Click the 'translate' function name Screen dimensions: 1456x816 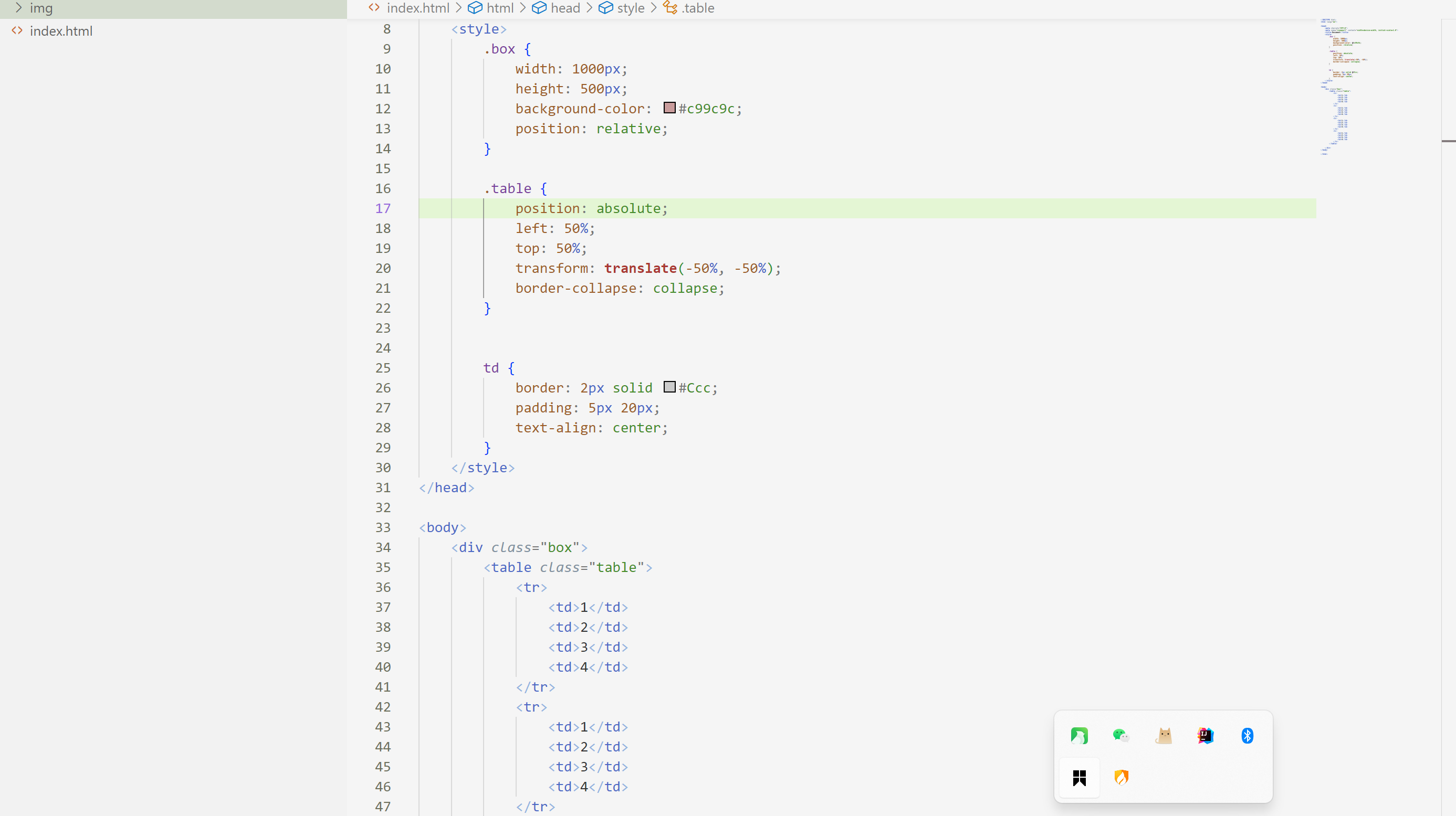[641, 268]
